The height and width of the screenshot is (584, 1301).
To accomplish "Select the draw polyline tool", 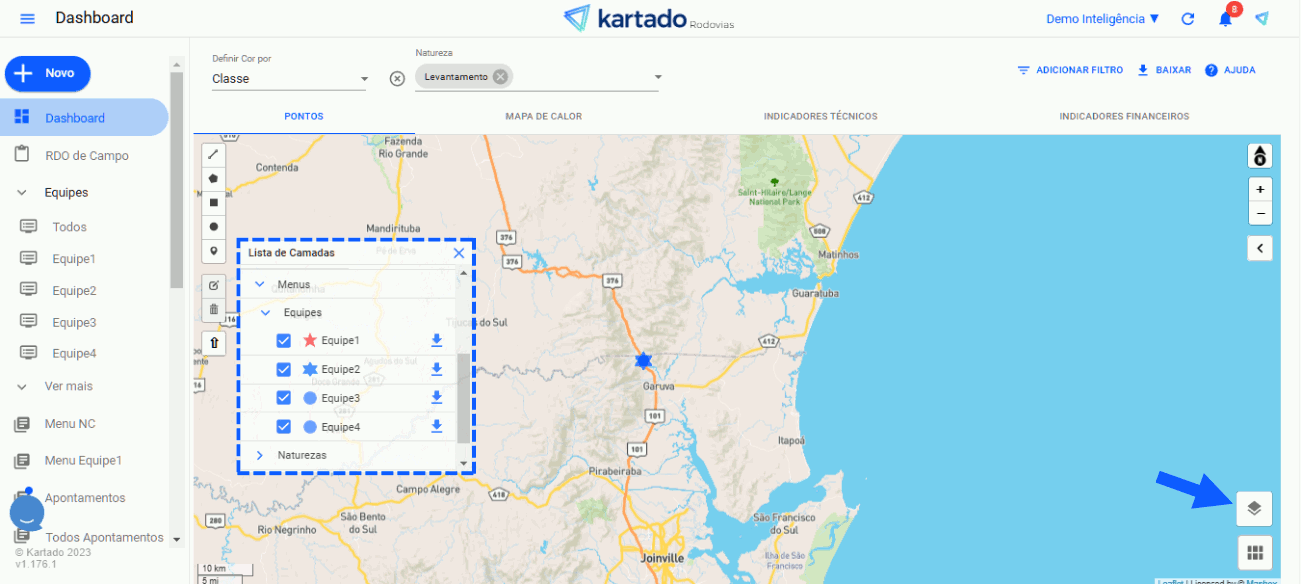I will pos(214,155).
